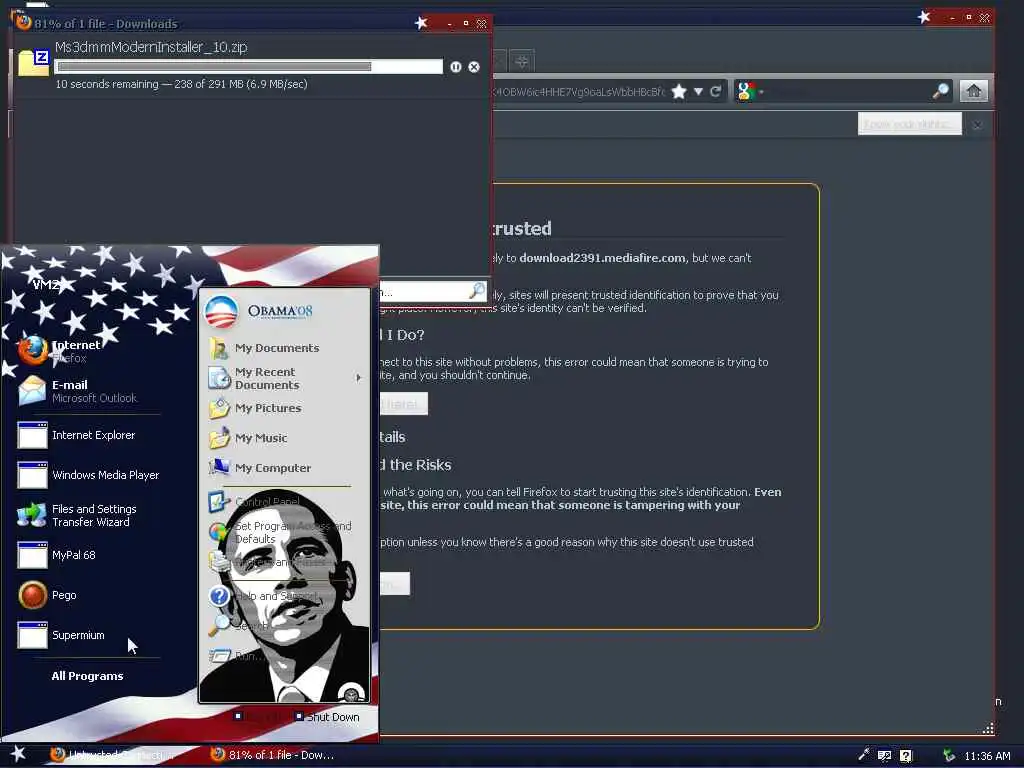Expand the technical details heading

point(392,437)
